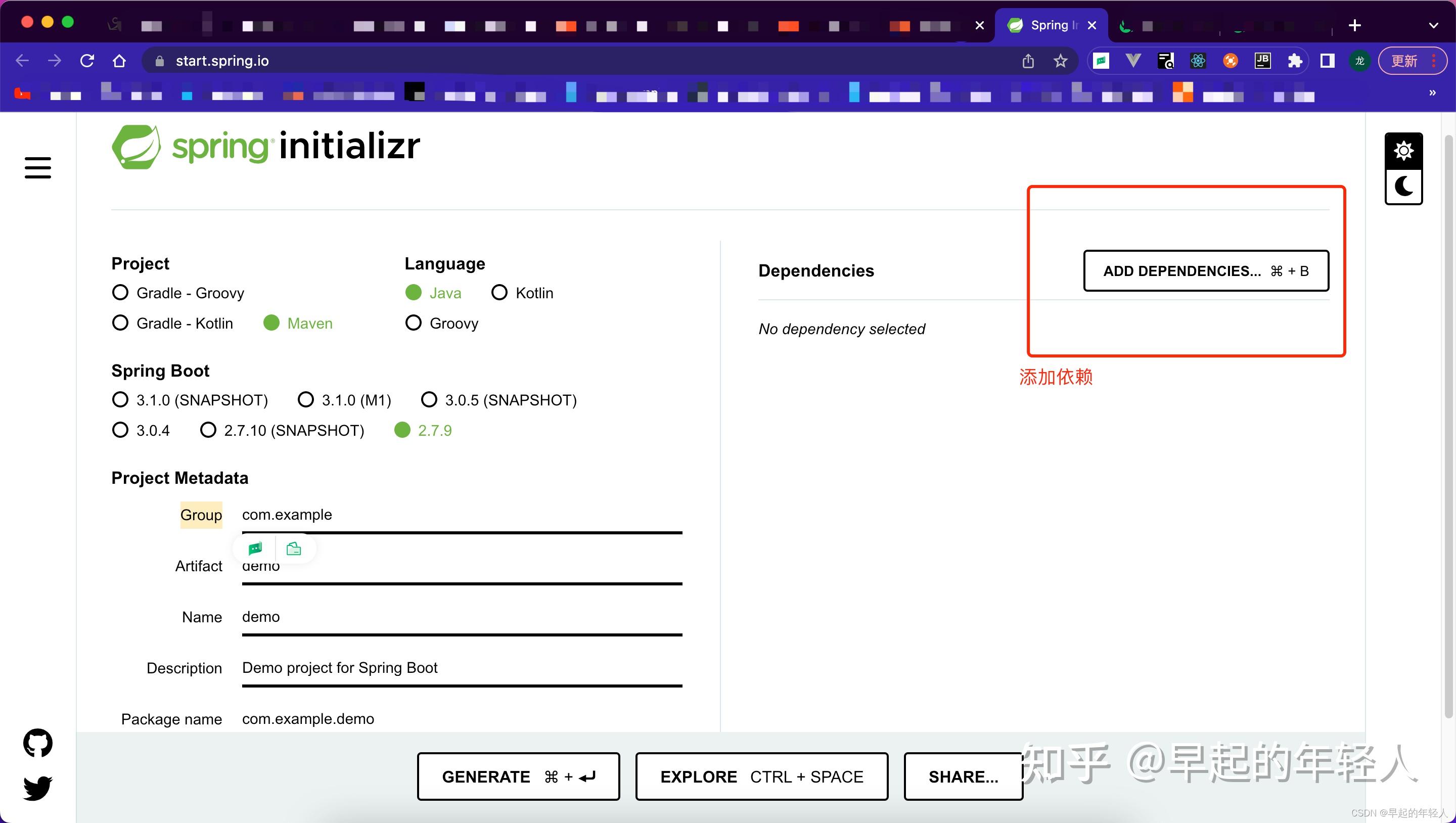Open Chrome's three-dot menu
Screen dimensions: 1456x823
1435,61
